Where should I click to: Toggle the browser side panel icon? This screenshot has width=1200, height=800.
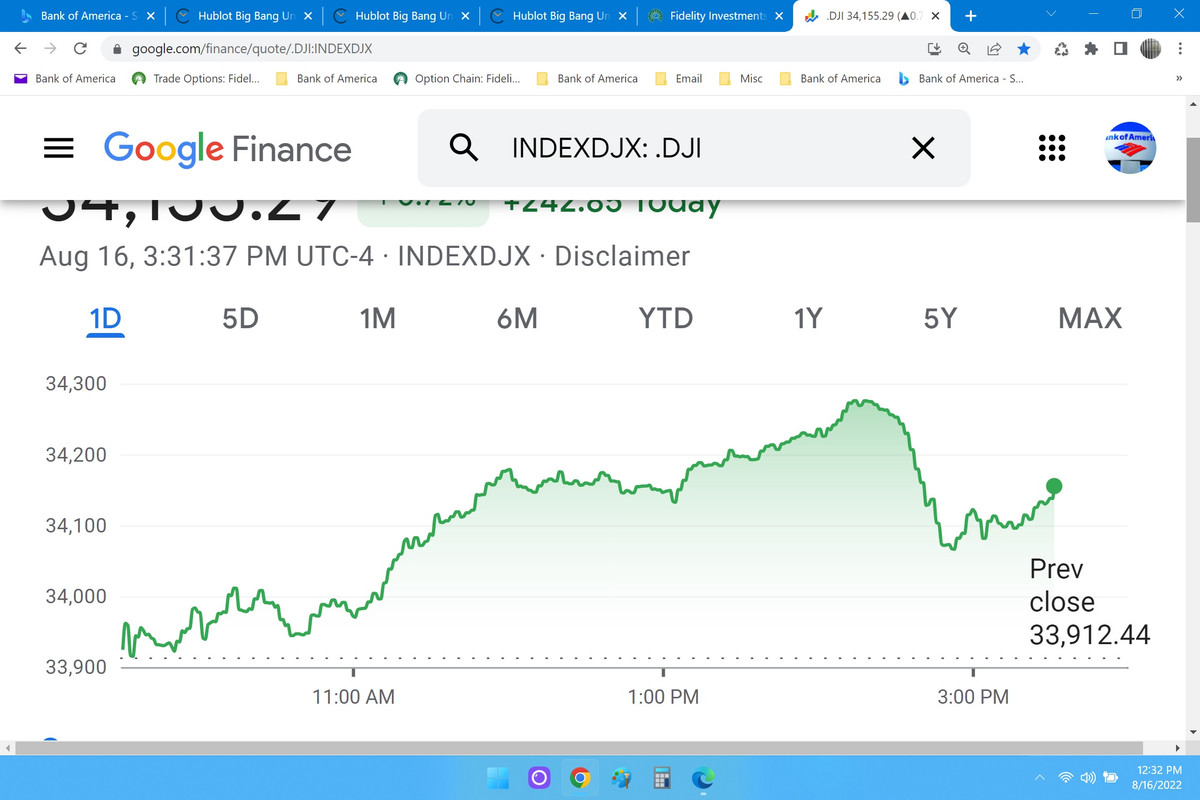tap(1121, 48)
